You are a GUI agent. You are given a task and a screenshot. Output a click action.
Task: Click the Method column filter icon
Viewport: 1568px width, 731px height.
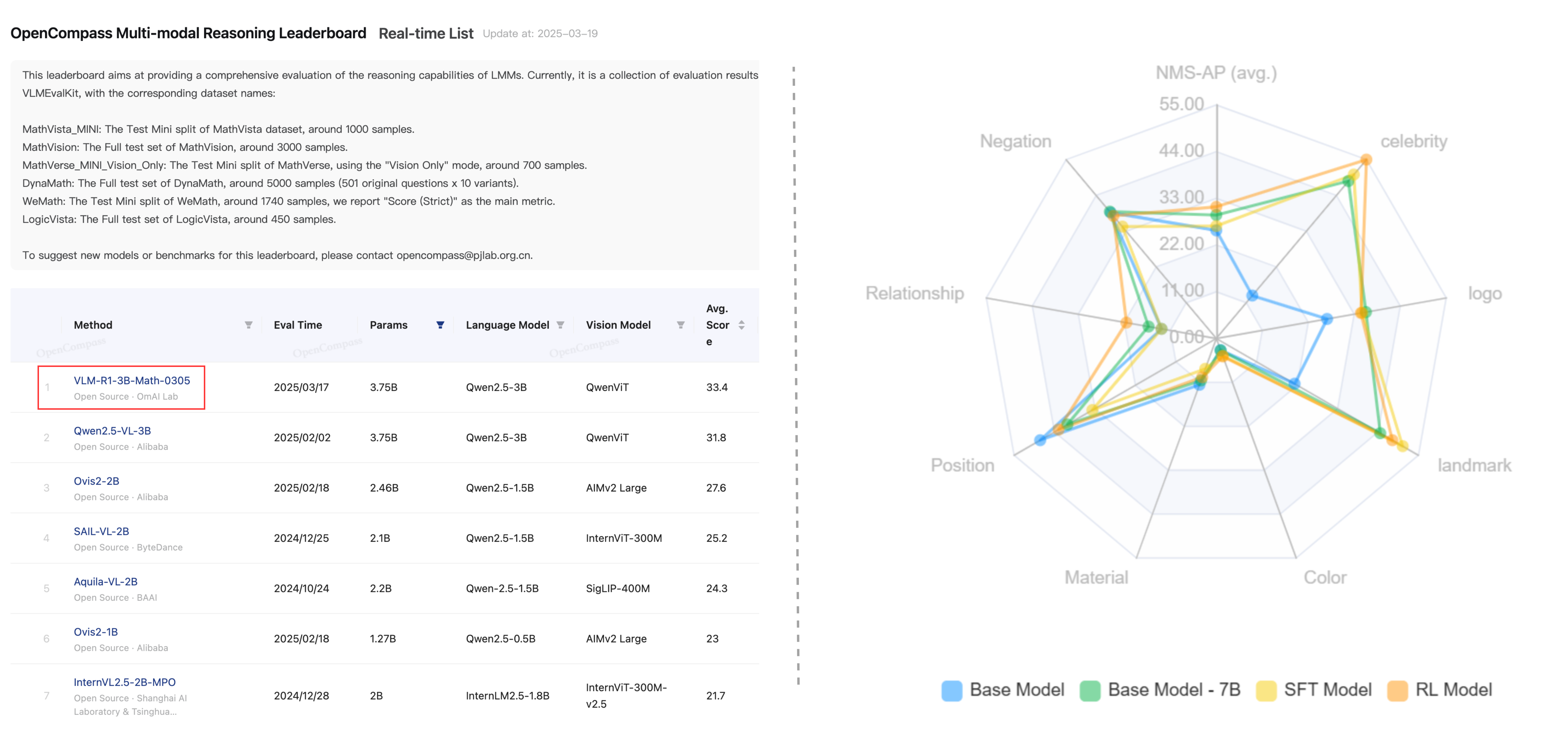pyautogui.click(x=248, y=325)
